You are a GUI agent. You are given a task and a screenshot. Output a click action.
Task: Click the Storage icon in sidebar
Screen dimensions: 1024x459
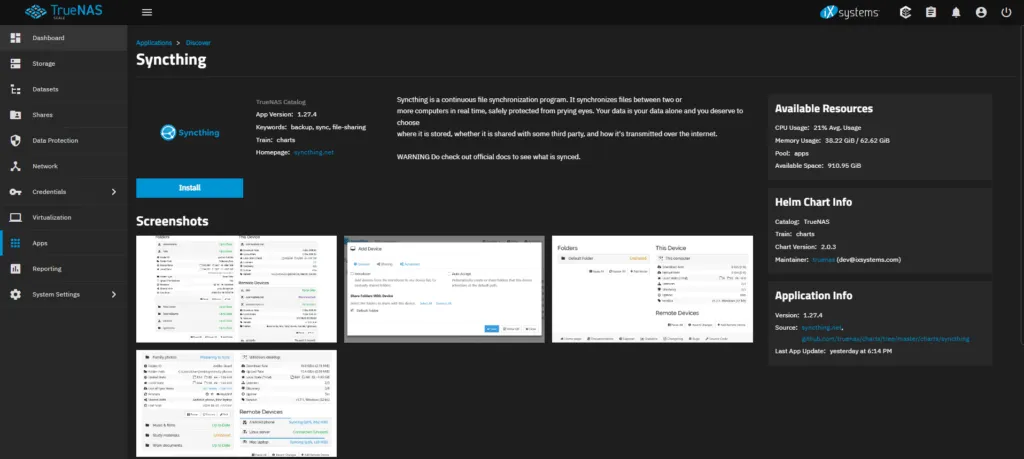pos(16,63)
